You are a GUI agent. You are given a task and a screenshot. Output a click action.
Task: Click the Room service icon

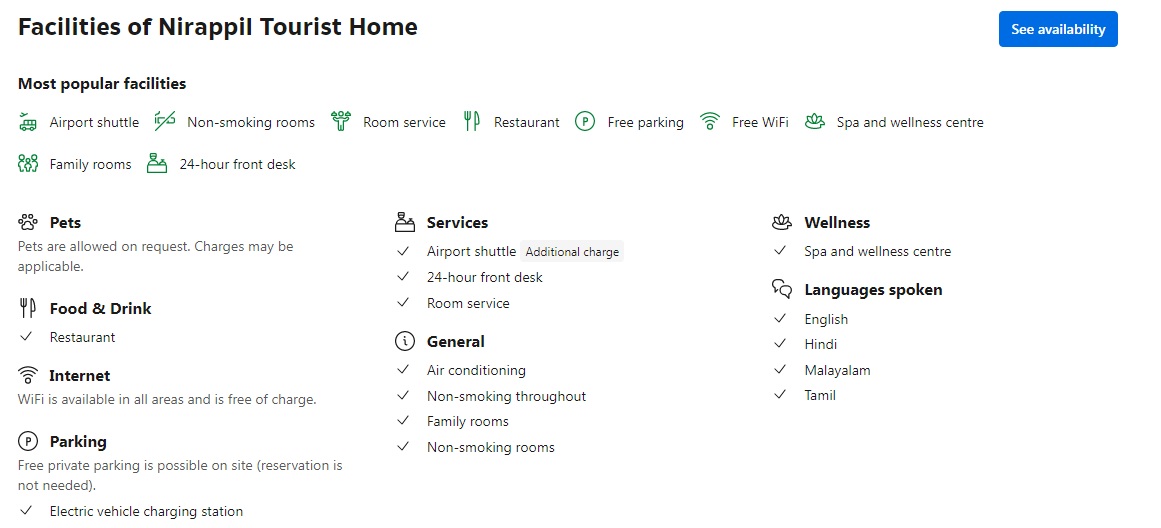[341, 122]
